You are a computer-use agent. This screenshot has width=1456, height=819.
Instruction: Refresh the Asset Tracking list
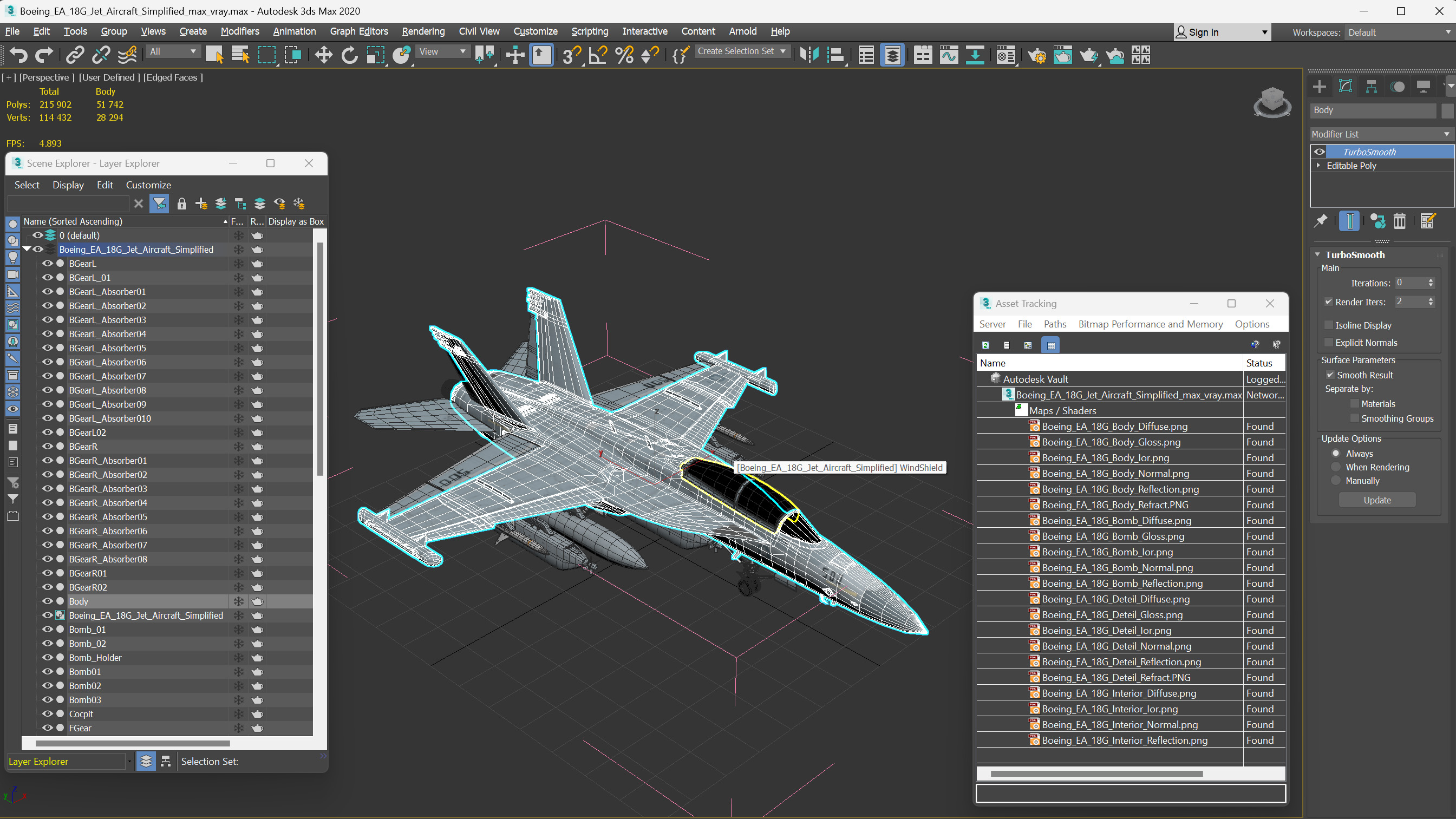[986, 345]
